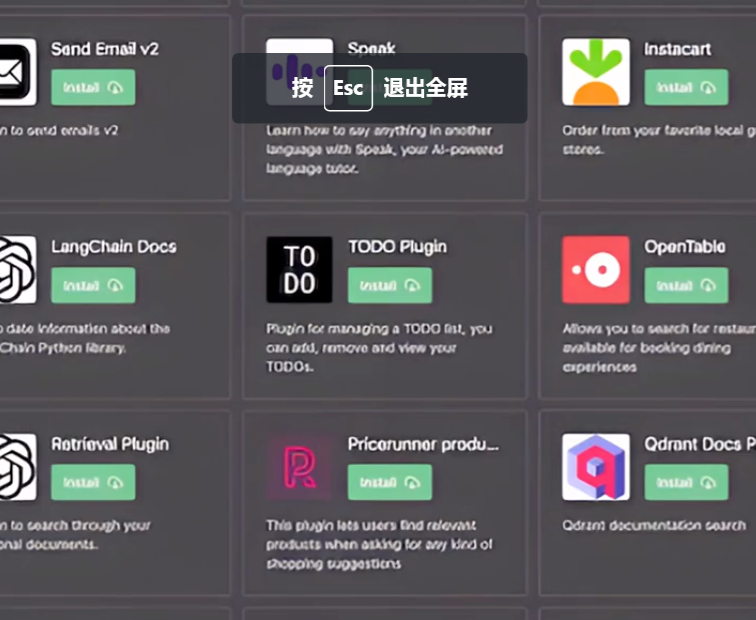Select the Pricerunner produ... title
The image size is (756, 620).
tap(423, 444)
